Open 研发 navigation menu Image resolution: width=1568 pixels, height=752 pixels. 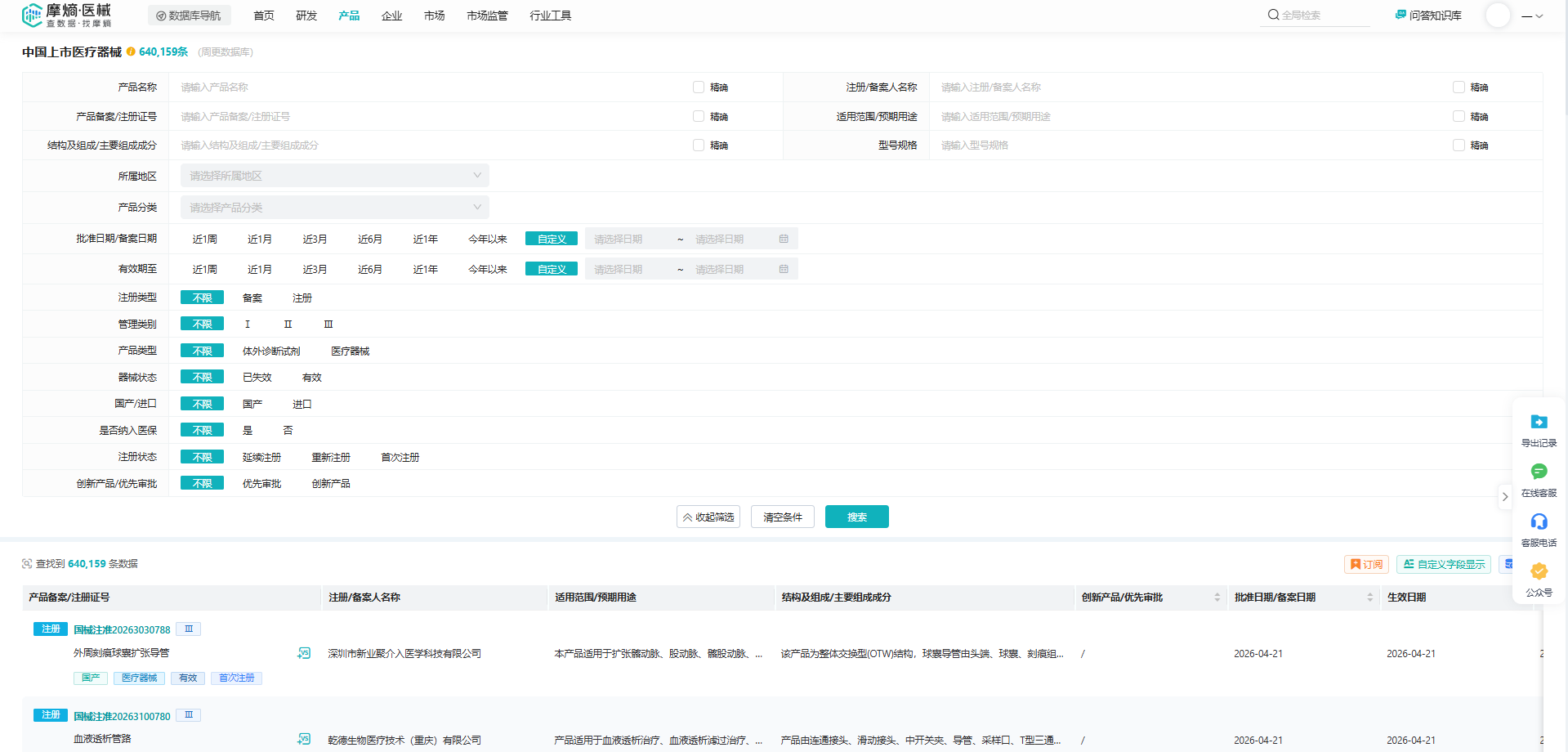pos(306,16)
